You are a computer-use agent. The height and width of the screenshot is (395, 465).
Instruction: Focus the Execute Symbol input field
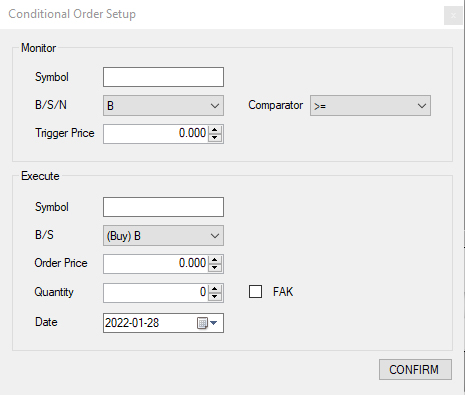(x=163, y=207)
